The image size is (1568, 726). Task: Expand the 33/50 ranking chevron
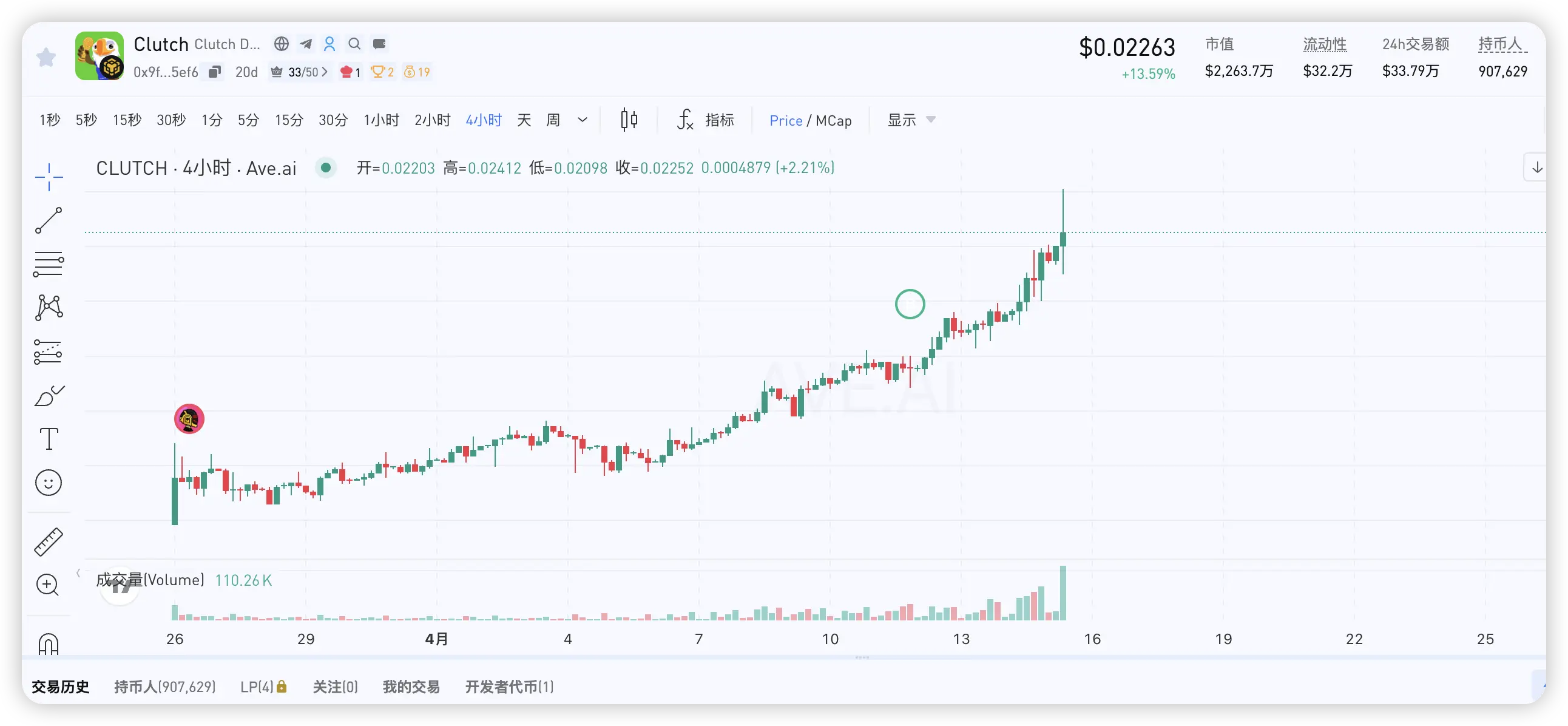tap(325, 72)
